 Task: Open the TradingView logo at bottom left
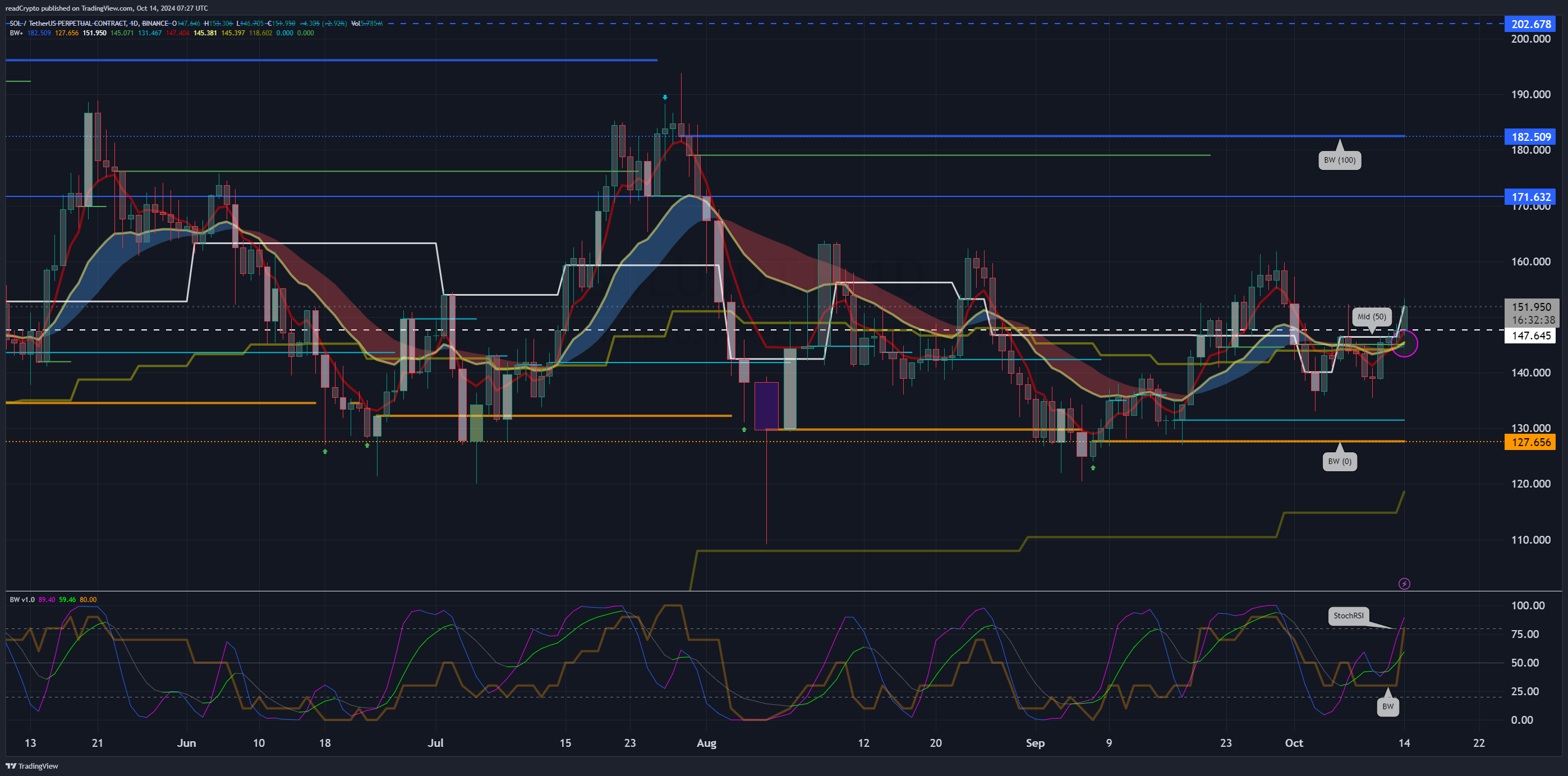click(33, 766)
